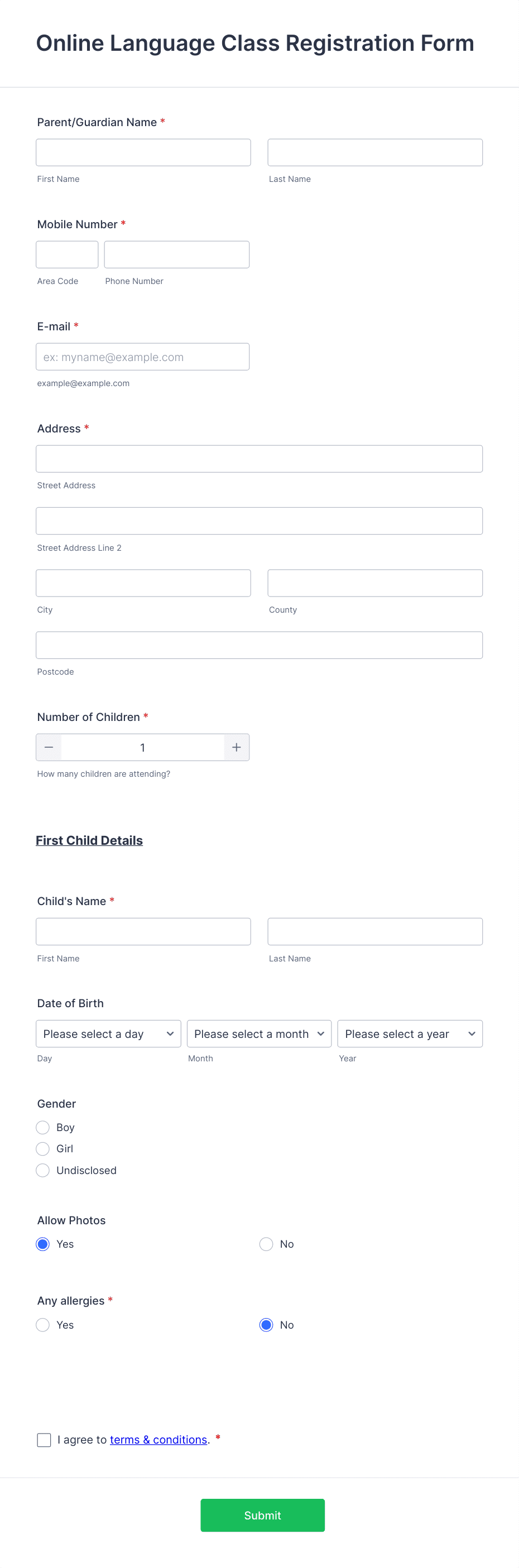The image size is (519, 1568).
Task: Click the Area Code input field
Action: 67,254
